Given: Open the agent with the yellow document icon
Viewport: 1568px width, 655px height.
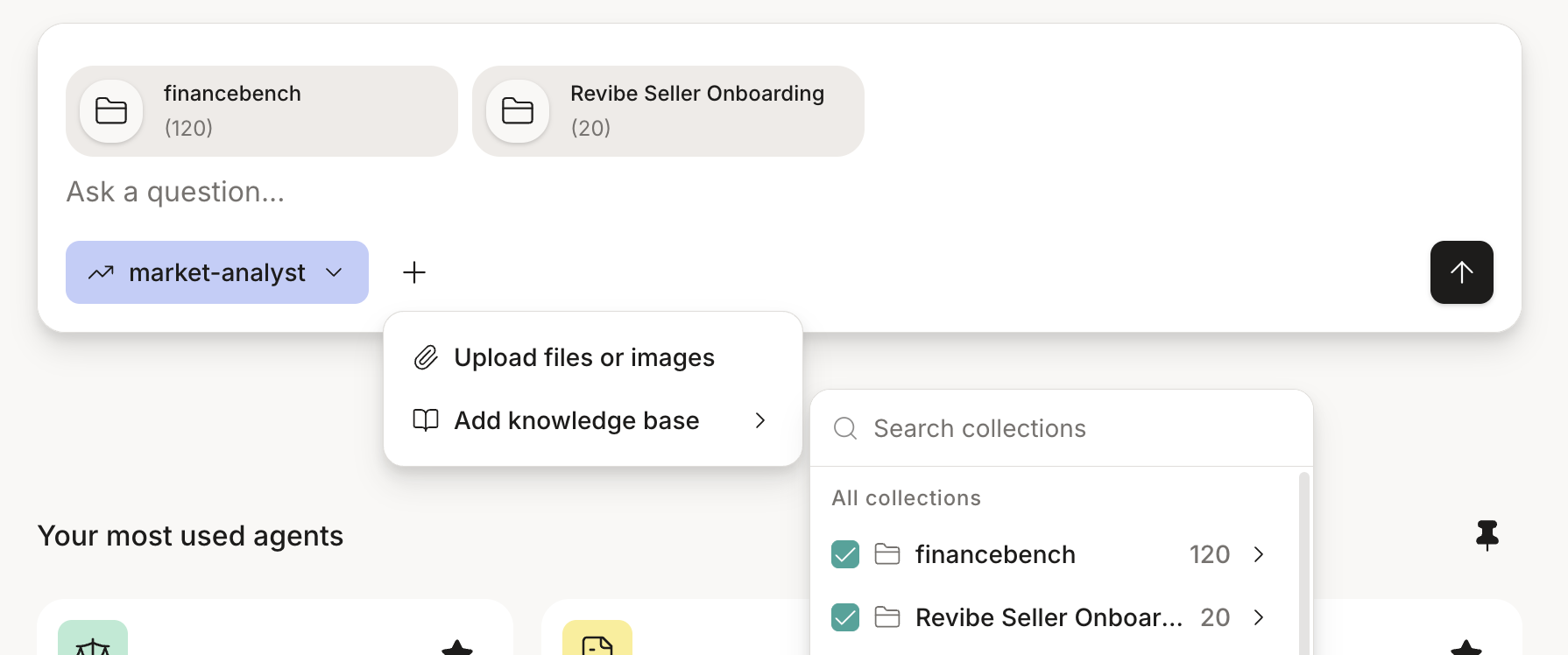Looking at the screenshot, I should [597, 637].
